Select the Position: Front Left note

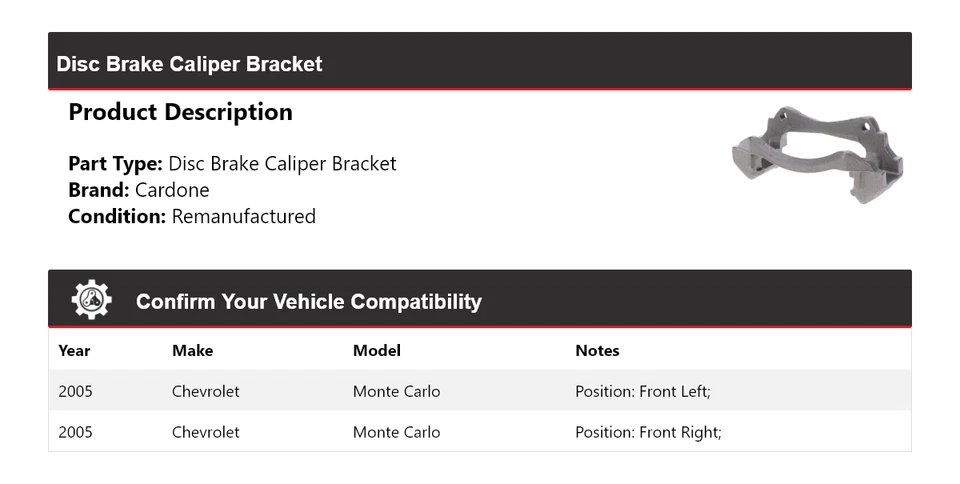pos(642,392)
